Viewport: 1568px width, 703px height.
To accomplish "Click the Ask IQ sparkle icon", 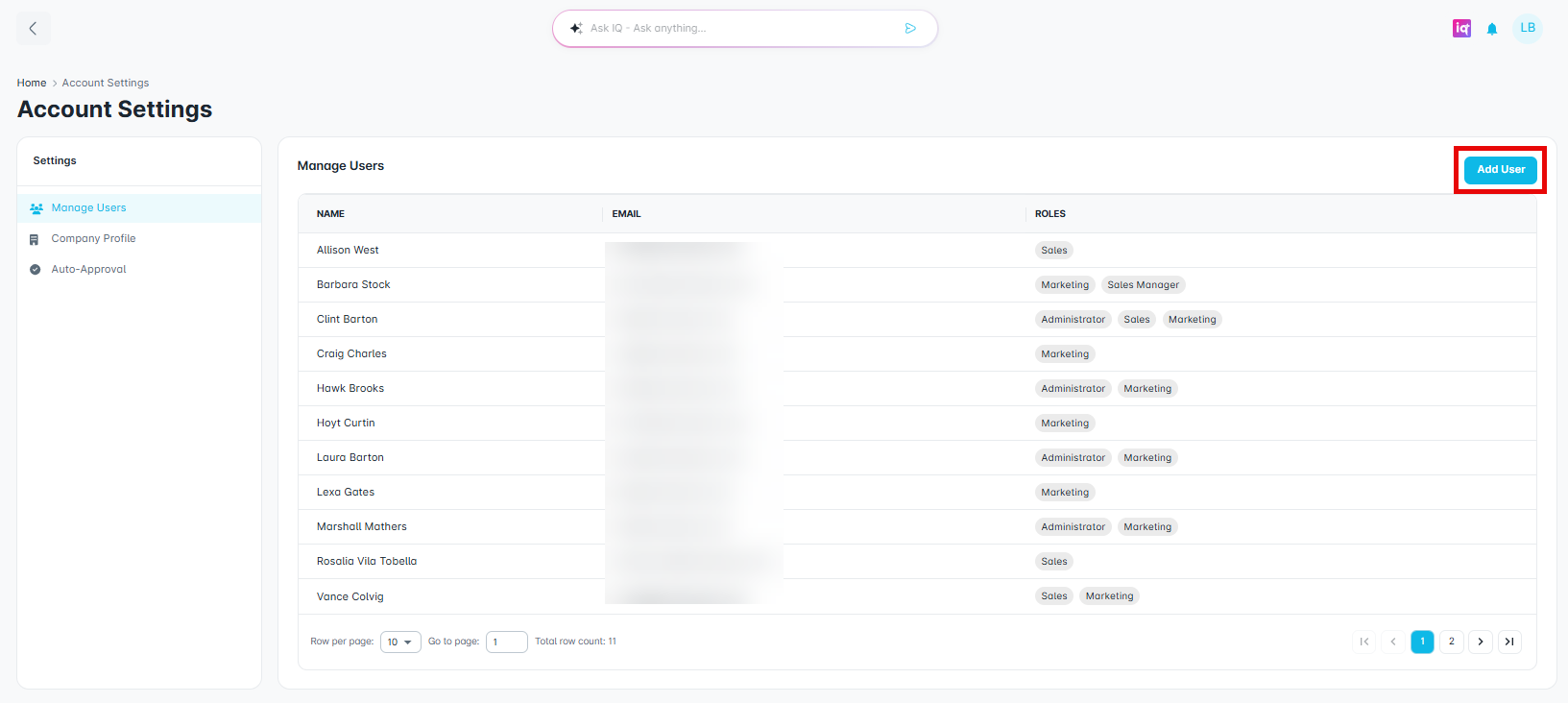I will (576, 29).
